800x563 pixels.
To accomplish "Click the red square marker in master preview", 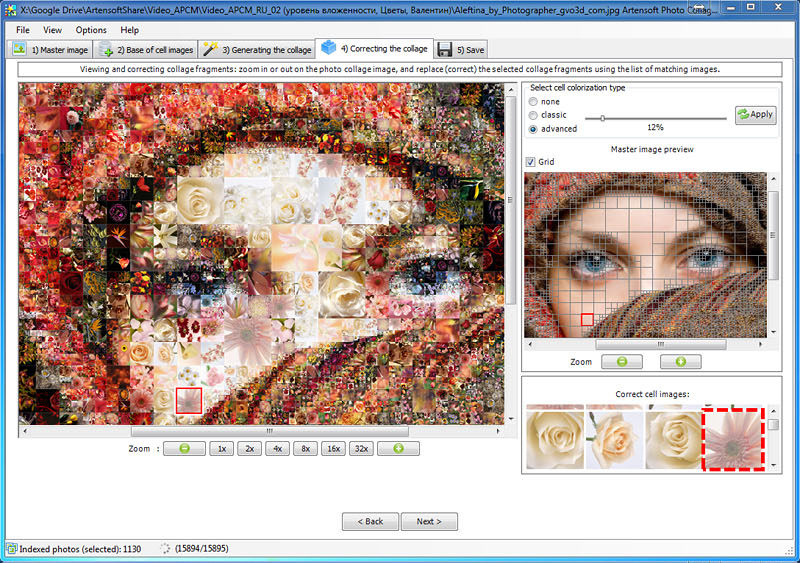I will [587, 320].
